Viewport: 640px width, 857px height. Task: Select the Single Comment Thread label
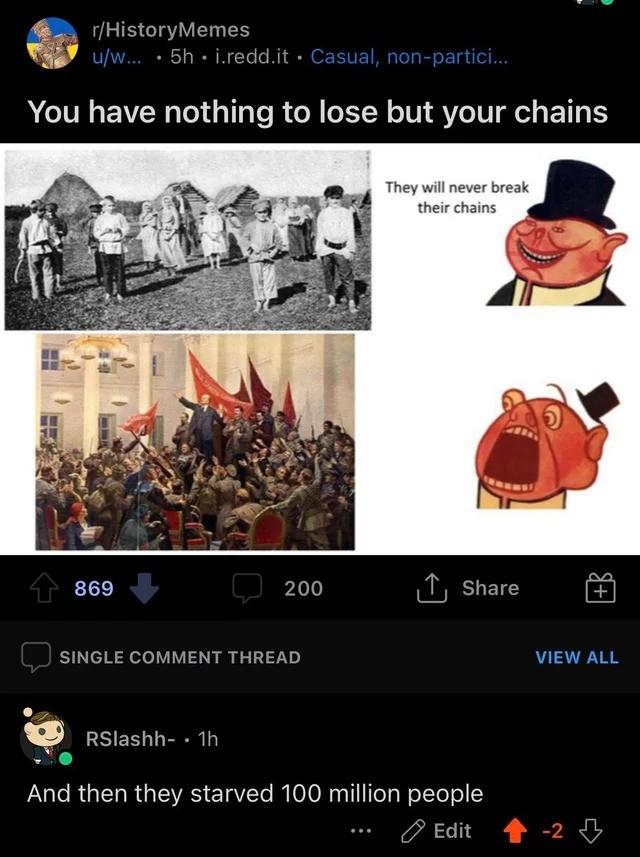tap(180, 657)
